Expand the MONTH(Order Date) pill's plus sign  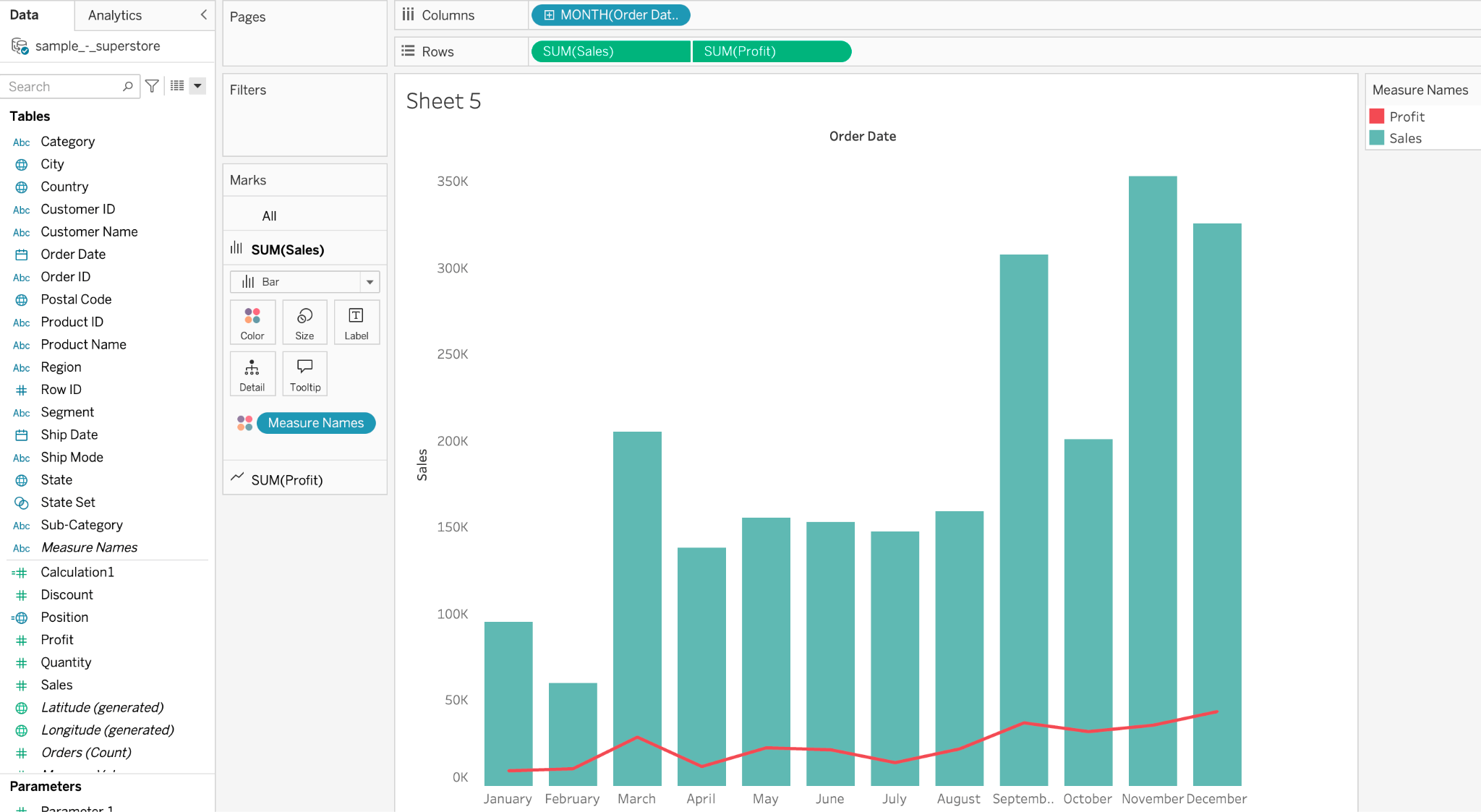pos(550,15)
